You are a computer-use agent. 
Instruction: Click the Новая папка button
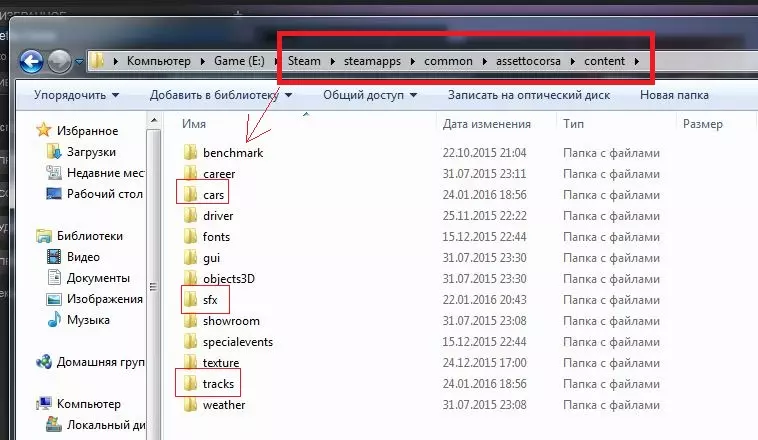coord(674,95)
